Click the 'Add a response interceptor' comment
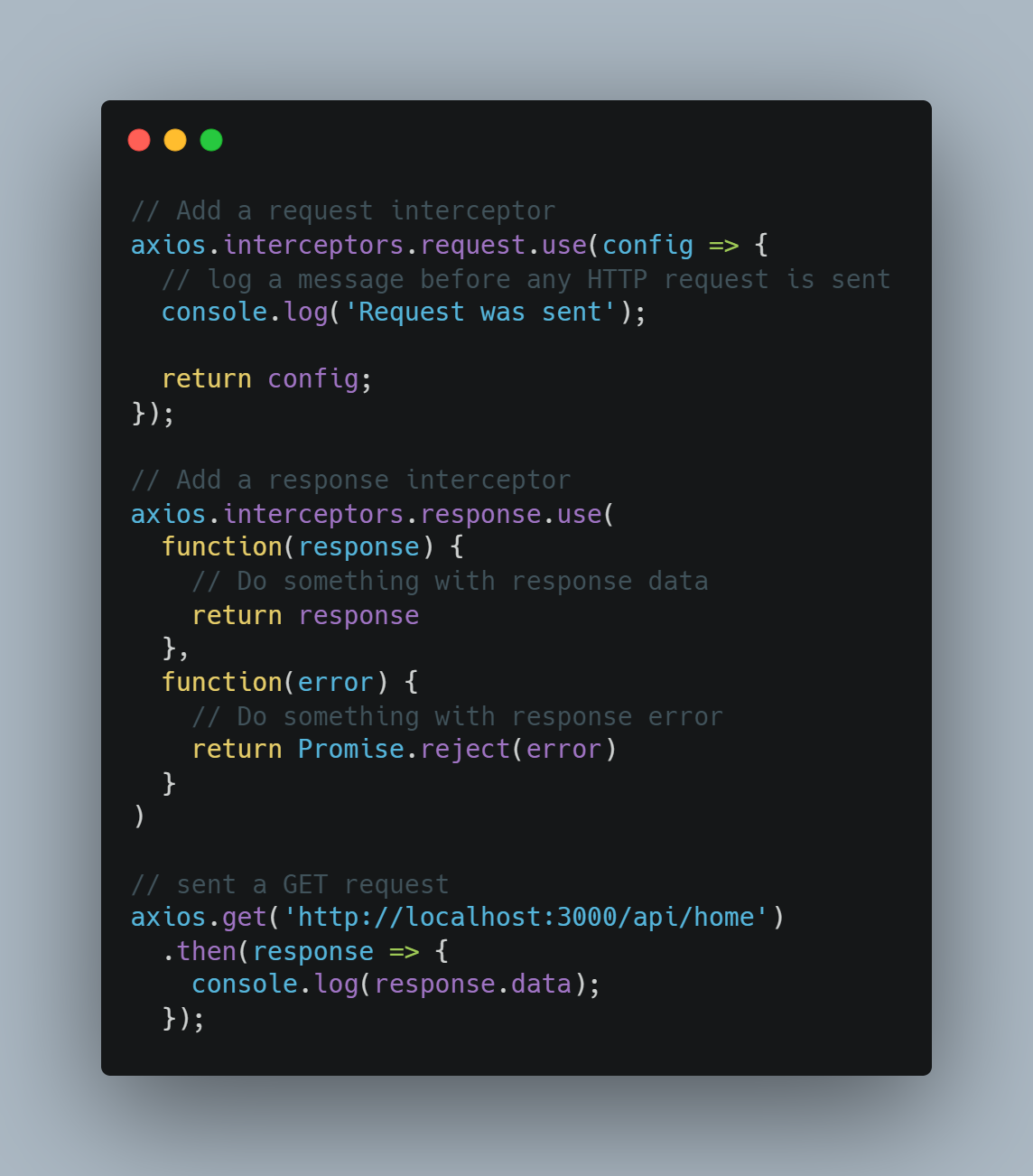The width and height of the screenshot is (1033, 1176). point(351,481)
